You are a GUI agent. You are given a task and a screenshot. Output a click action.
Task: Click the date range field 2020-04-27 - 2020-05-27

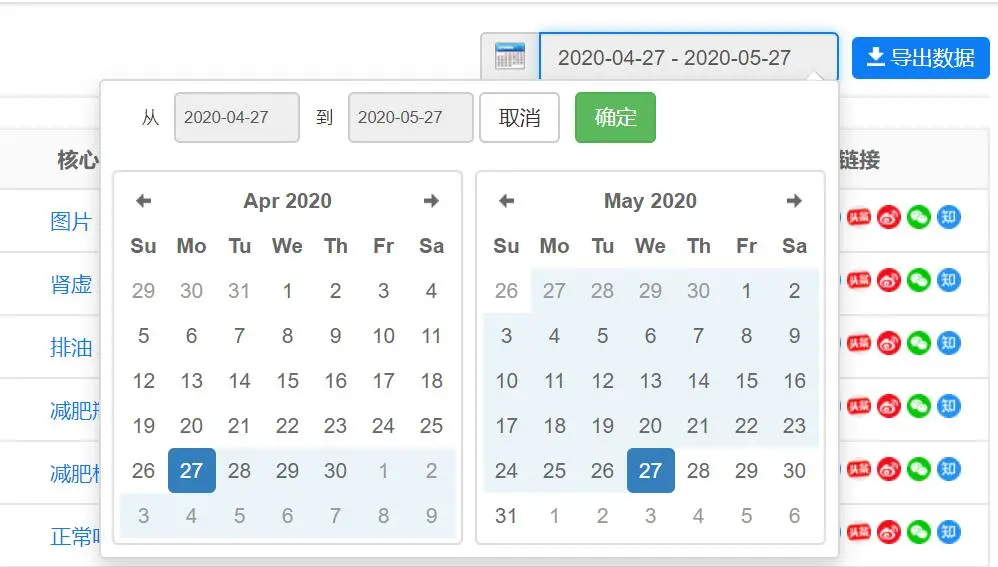pos(688,58)
